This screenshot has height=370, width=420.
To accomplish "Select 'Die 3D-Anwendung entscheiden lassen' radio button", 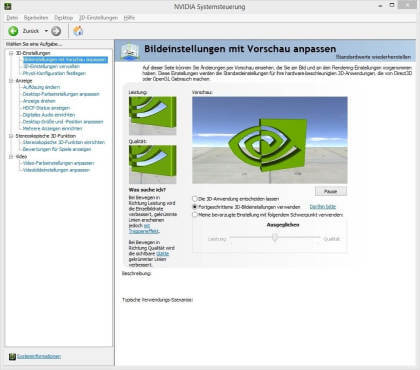I will [x=195, y=199].
